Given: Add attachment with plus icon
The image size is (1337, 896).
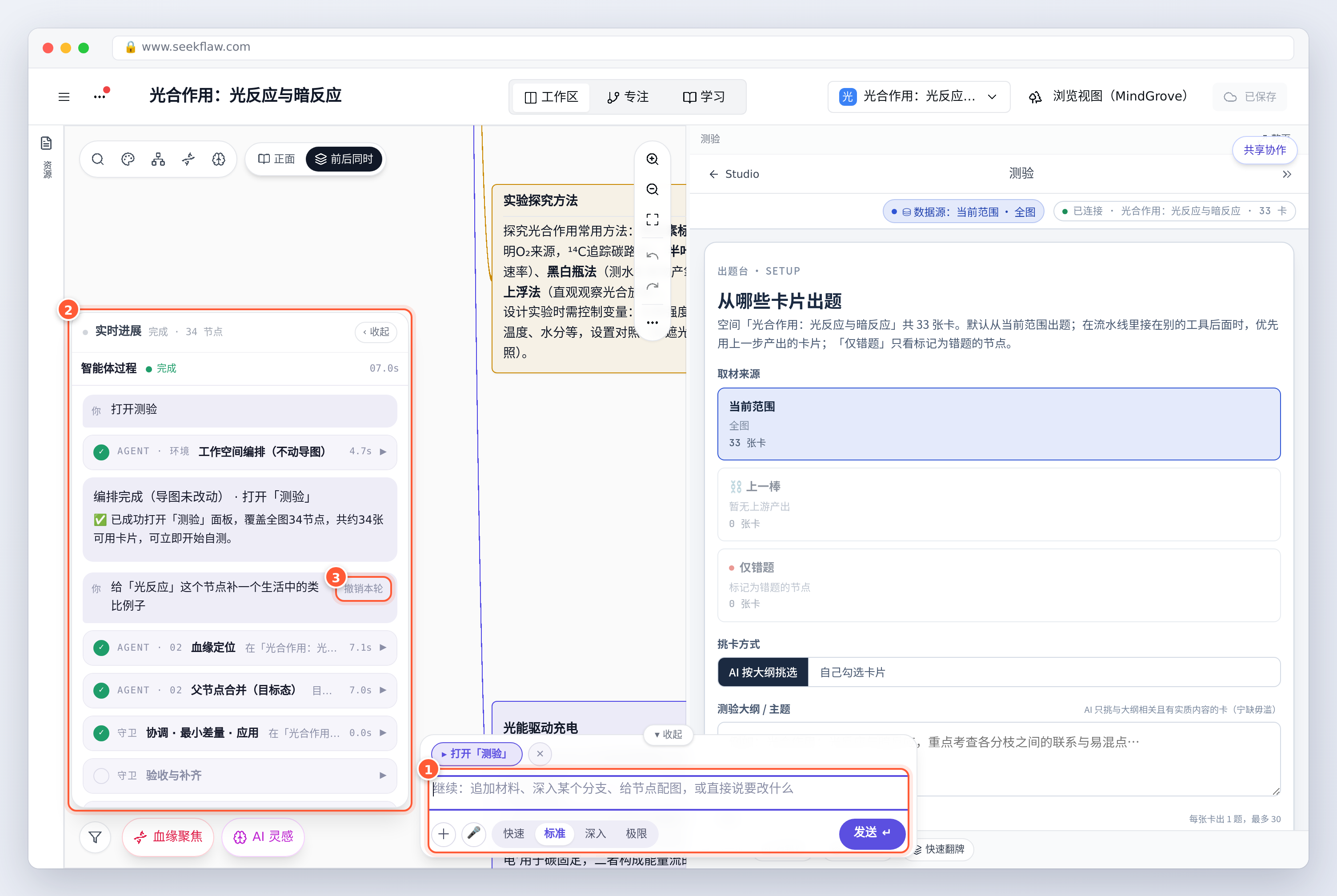Looking at the screenshot, I should (x=444, y=834).
